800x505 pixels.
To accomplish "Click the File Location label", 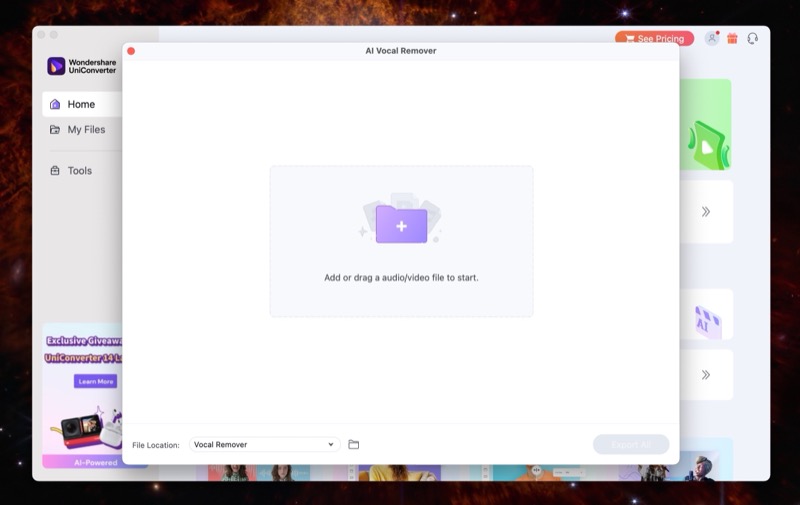I will (x=156, y=445).
